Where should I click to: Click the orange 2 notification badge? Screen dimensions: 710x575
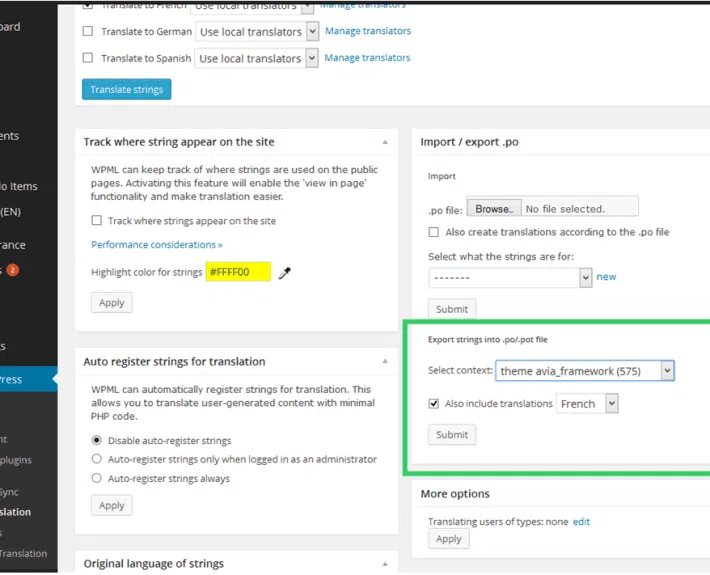tap(13, 270)
